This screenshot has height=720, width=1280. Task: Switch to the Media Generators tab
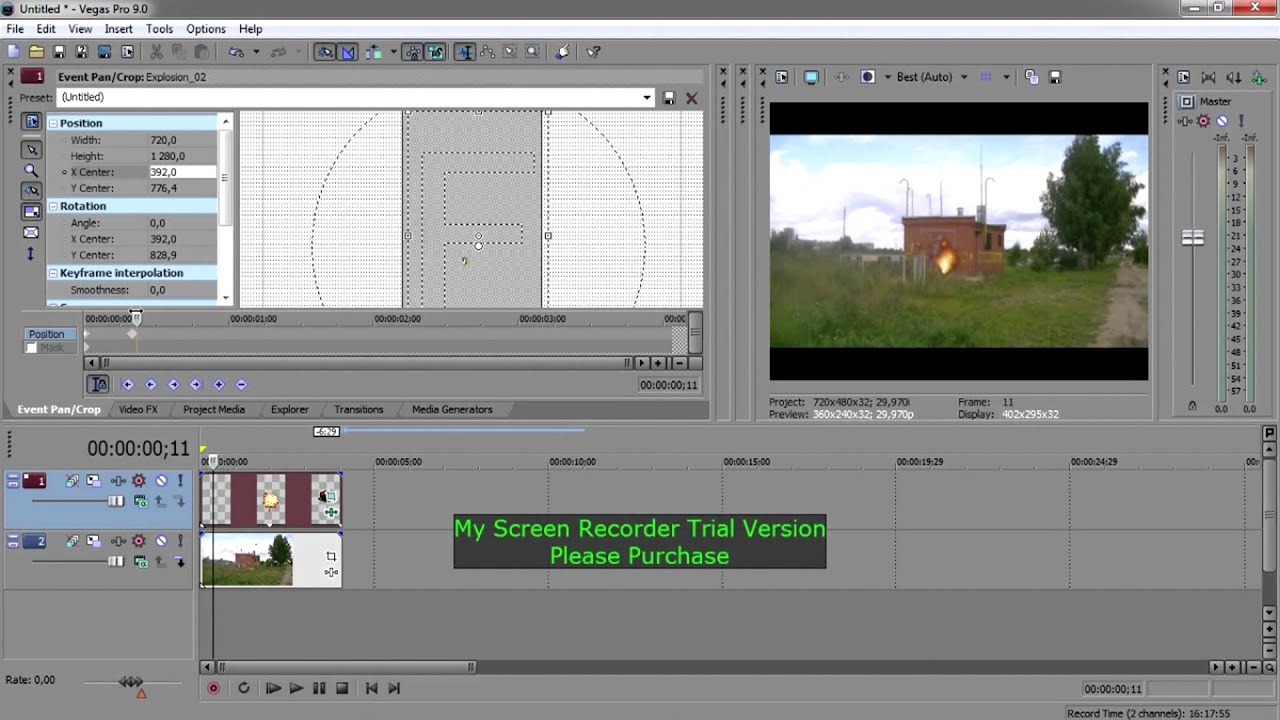tap(452, 409)
